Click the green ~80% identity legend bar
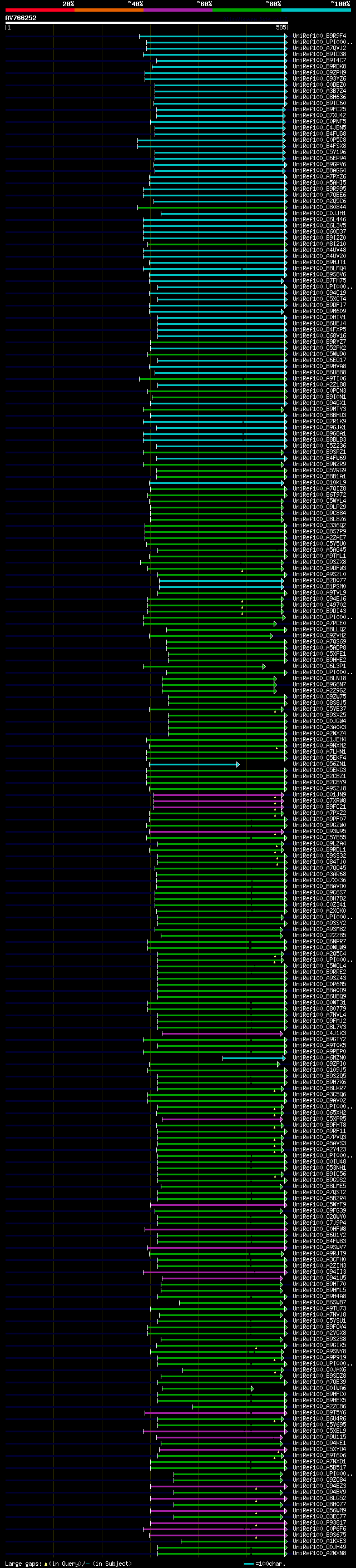The width and height of the screenshot is (356, 1568). [x=247, y=10]
